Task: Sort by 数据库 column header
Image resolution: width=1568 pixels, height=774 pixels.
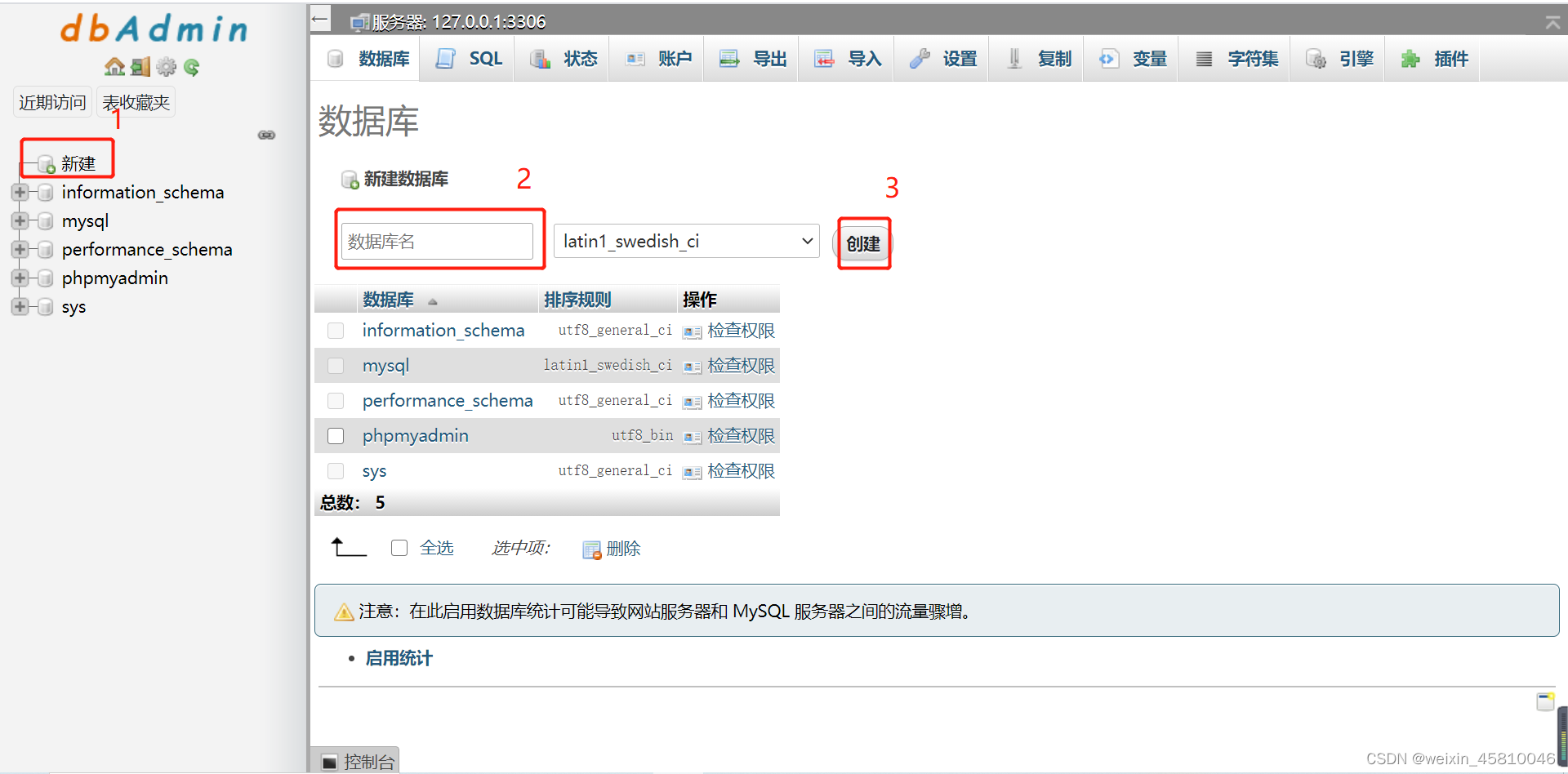Action: (388, 300)
